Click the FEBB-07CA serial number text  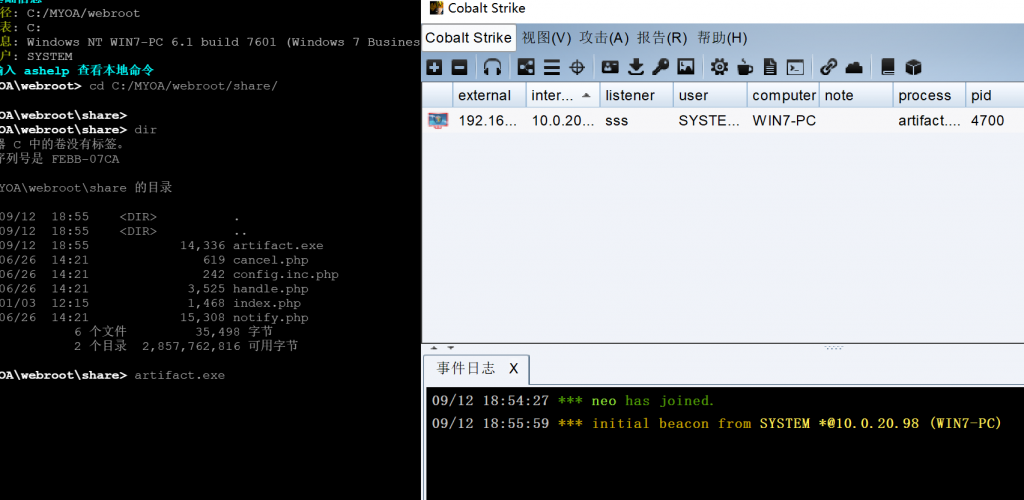pyautogui.click(x=86, y=158)
